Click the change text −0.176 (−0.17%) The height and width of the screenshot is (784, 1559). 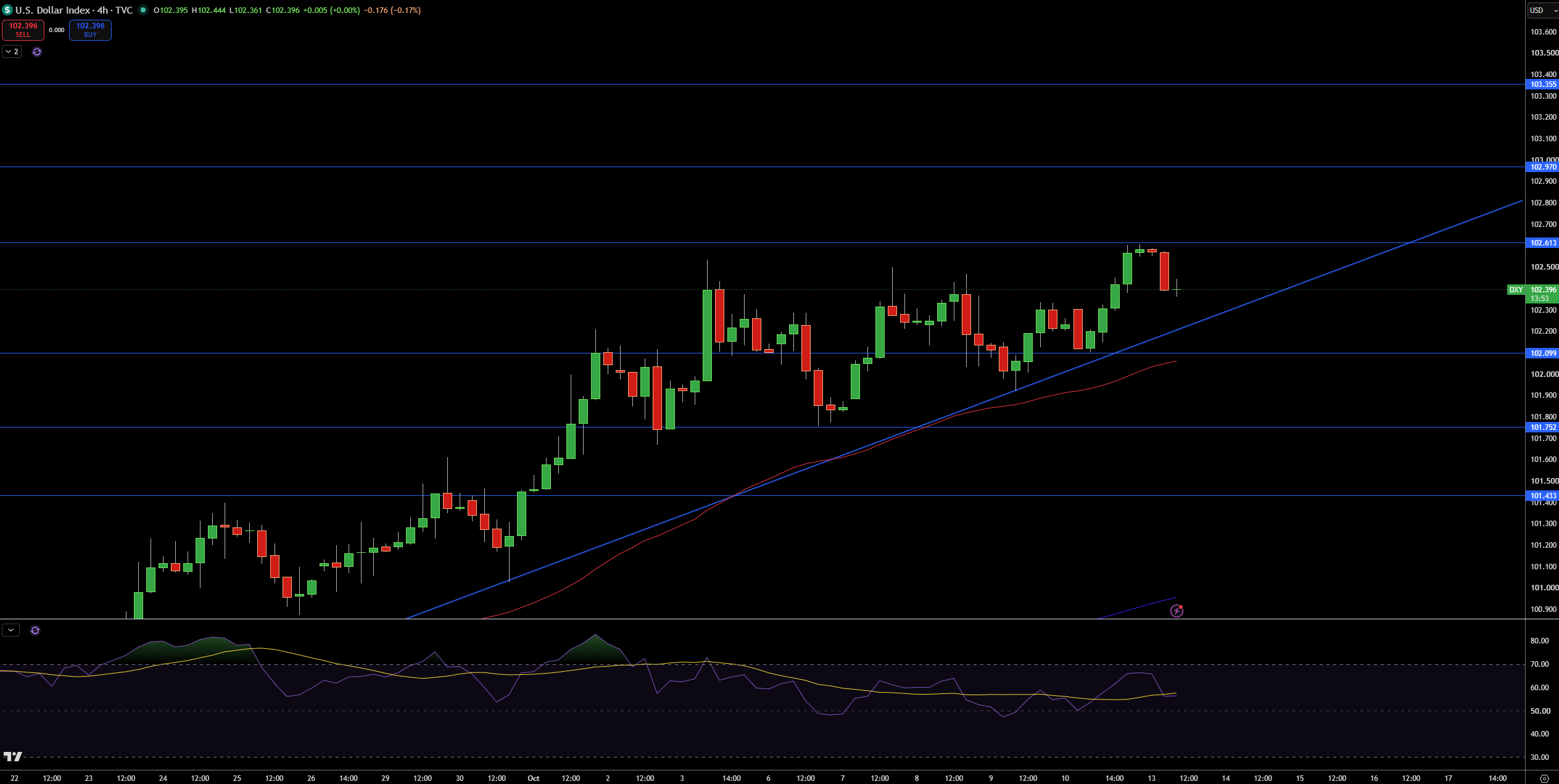pos(392,10)
